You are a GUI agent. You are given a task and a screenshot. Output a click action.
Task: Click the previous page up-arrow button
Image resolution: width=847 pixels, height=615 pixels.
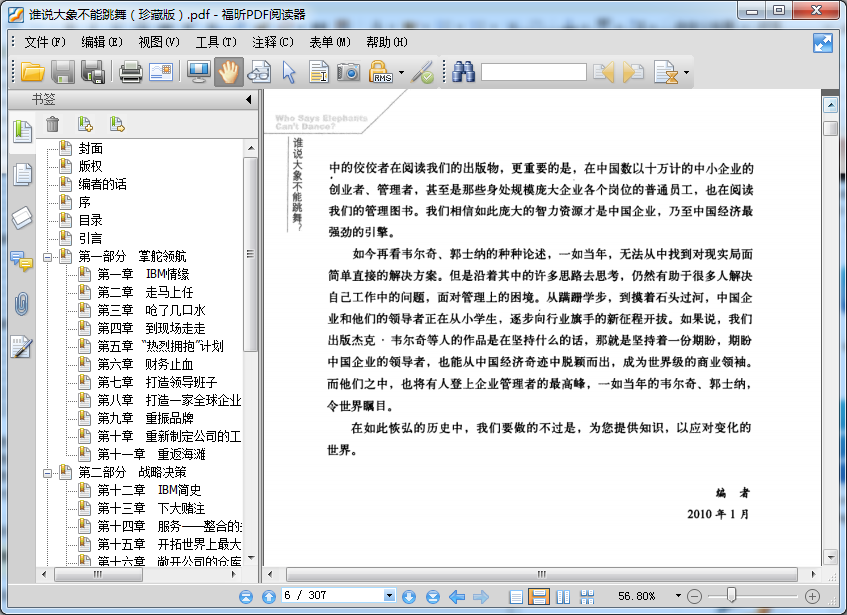268,597
